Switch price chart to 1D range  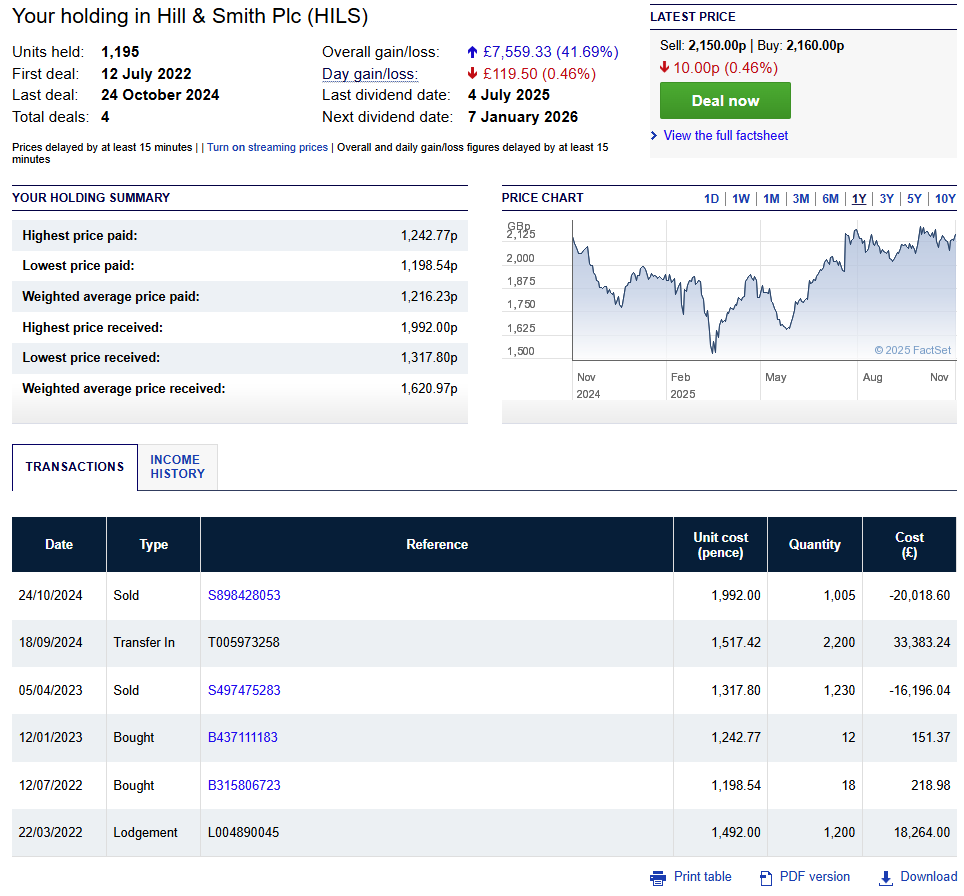[711, 199]
